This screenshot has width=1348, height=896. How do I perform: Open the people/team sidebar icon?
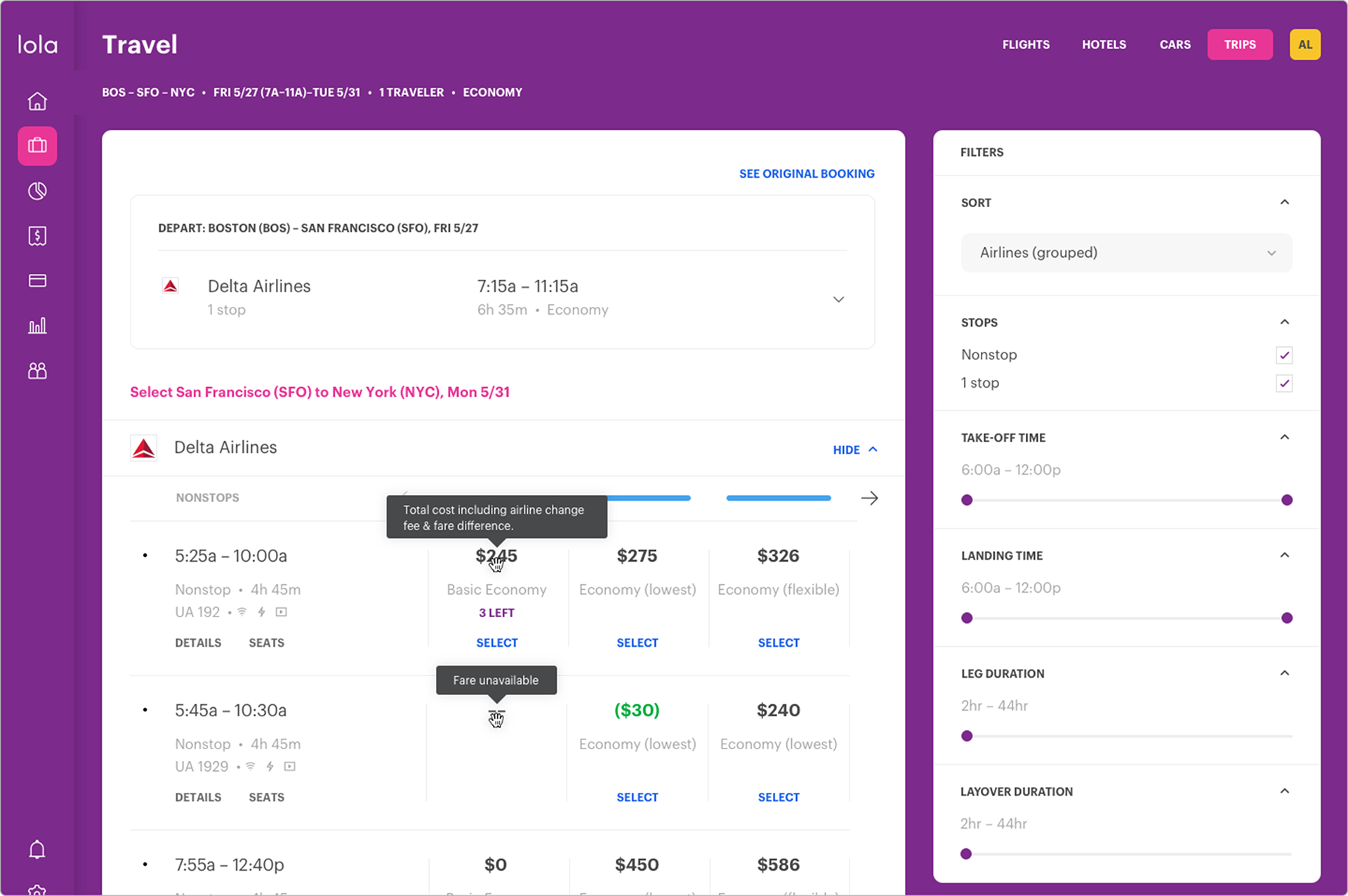pos(37,371)
